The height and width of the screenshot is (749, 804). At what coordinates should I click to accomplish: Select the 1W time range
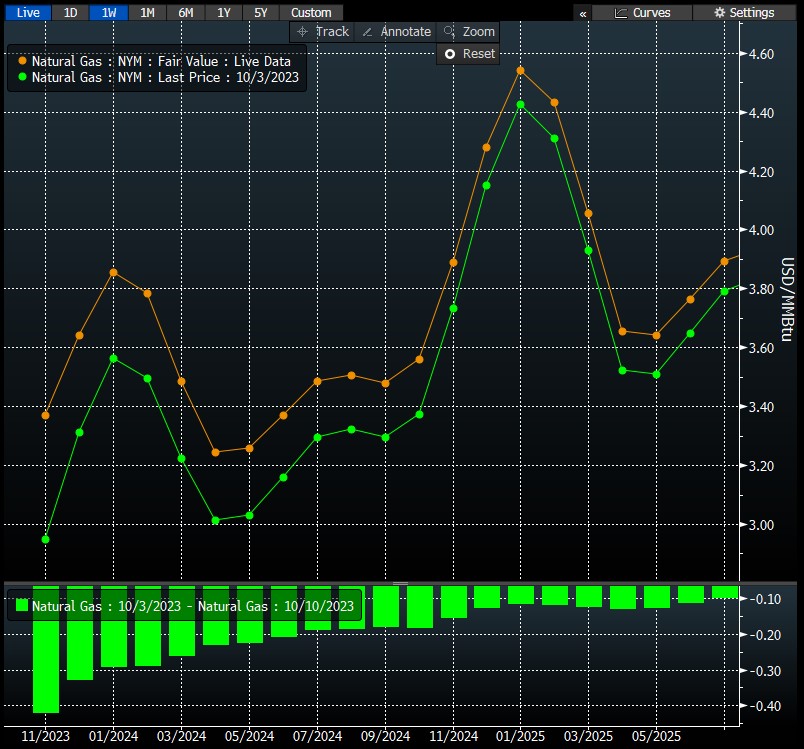click(108, 13)
